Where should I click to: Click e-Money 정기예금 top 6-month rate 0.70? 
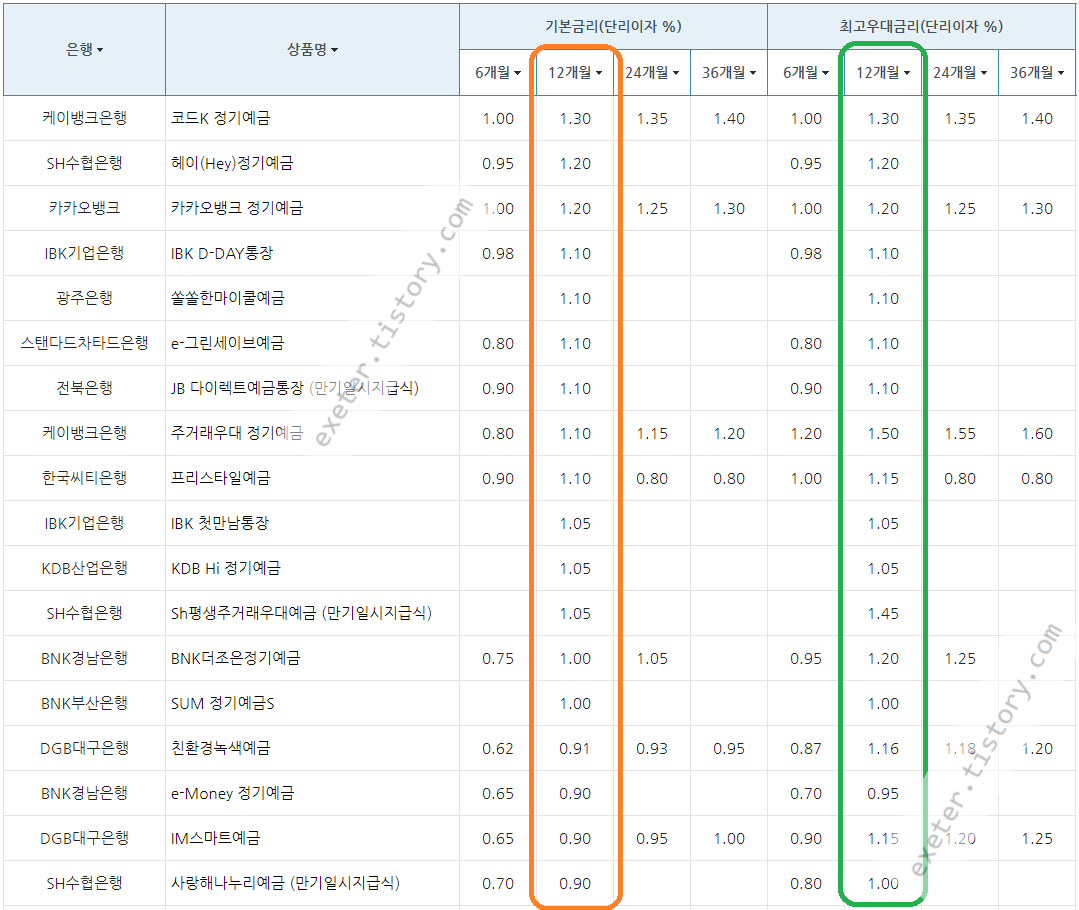point(806,793)
